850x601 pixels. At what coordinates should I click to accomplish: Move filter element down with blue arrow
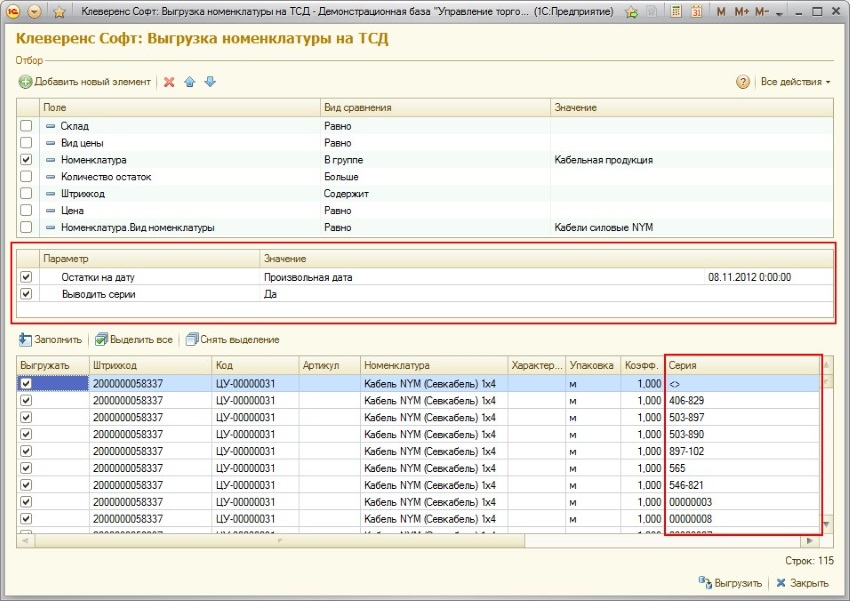click(210, 82)
